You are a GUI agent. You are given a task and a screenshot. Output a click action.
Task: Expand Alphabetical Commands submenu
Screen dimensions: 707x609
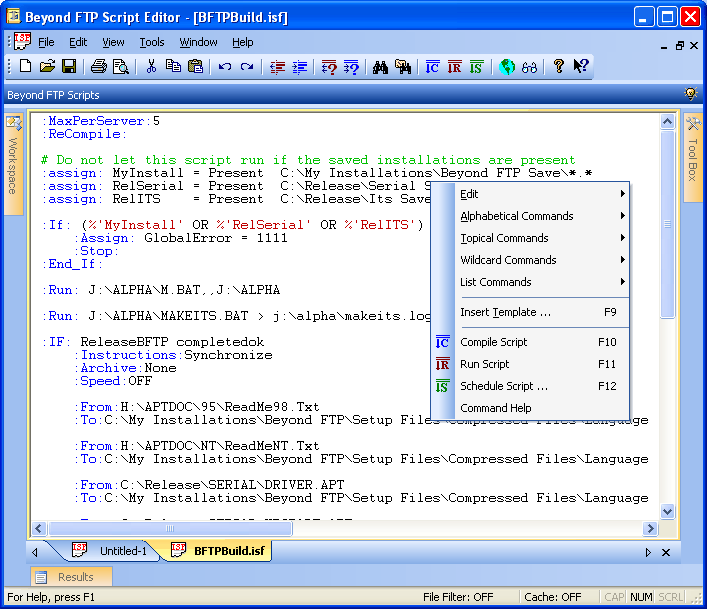tap(531, 216)
